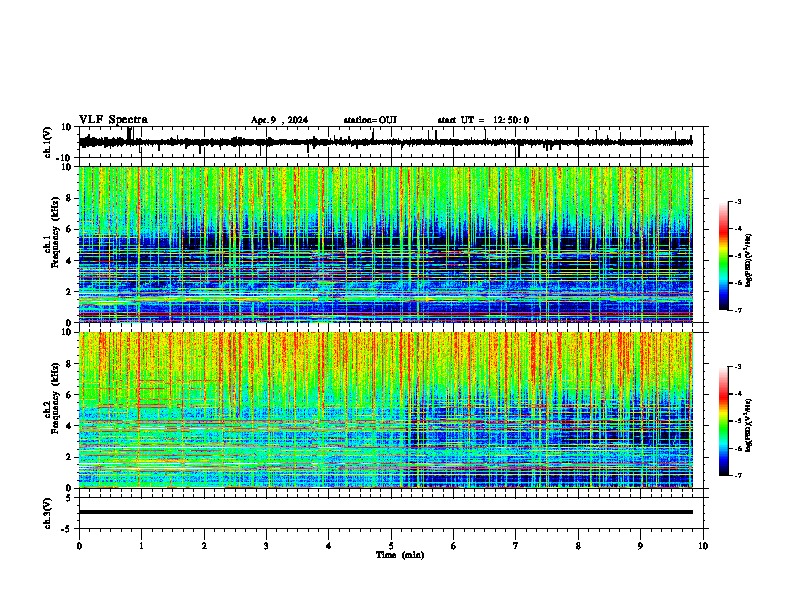Click the "-3" tick on ch.1 colorbar

click(x=737, y=201)
